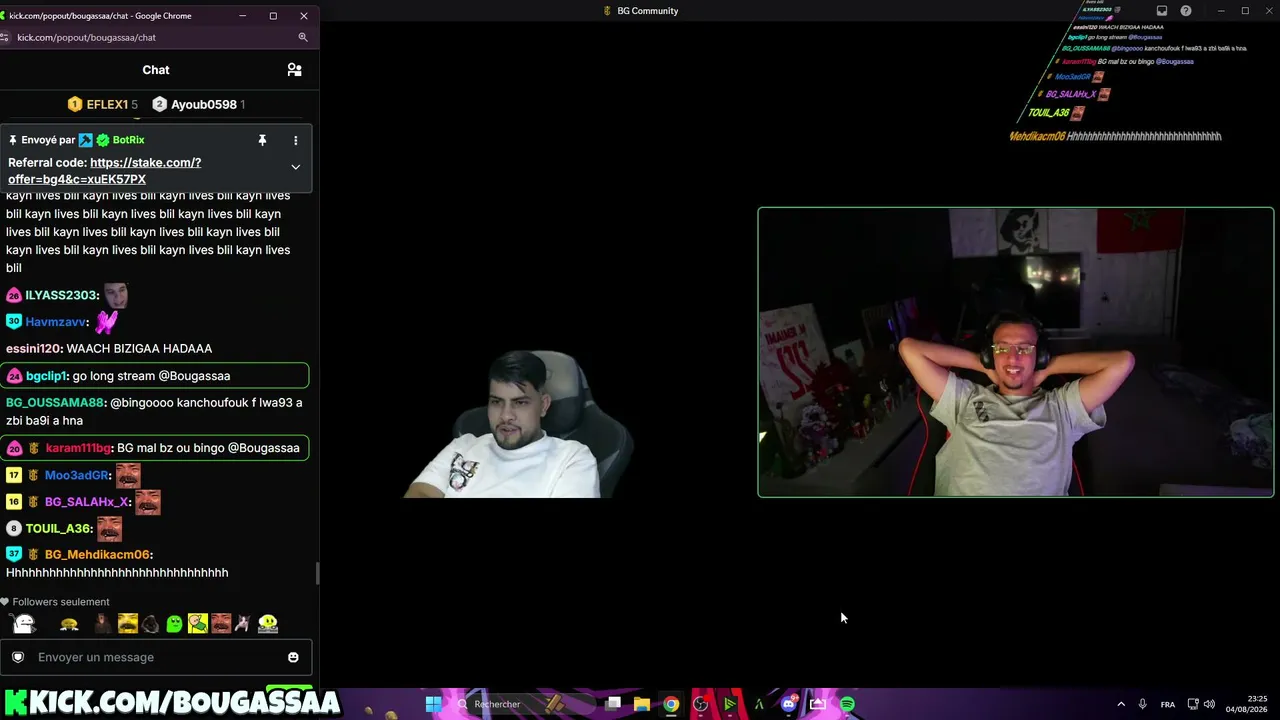The height and width of the screenshot is (720, 1280).
Task: Insert the yellow sad emoji emote
Action: pos(69,624)
